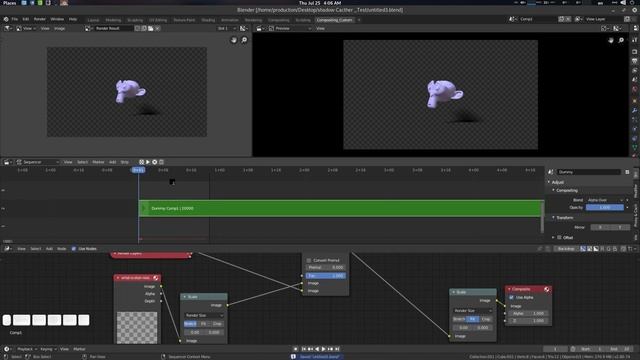
Task: Select the Color and Alpha backdrop channel icon
Action: coord(583,249)
